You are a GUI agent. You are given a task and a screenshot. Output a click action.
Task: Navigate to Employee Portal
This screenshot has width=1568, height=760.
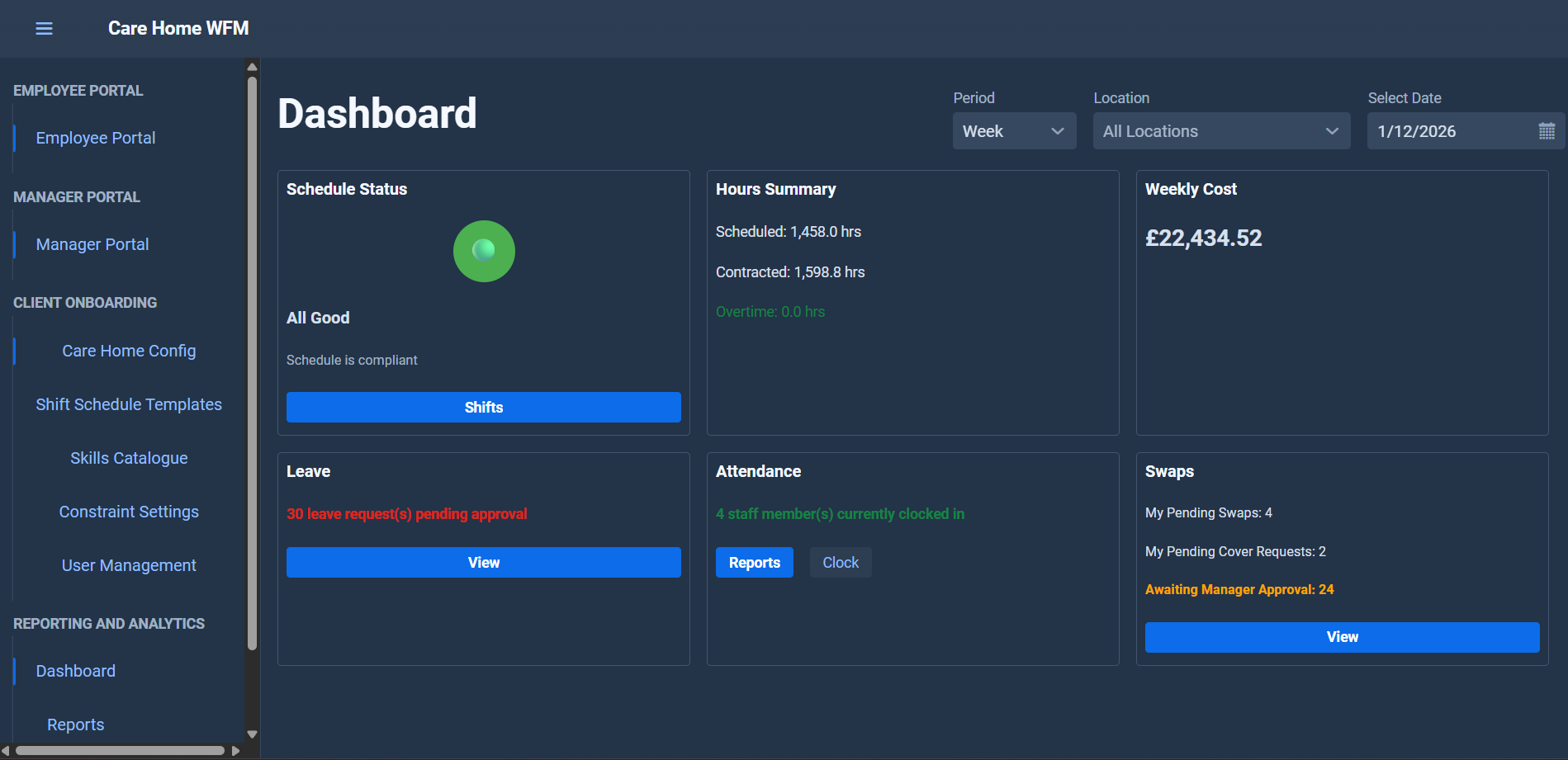tap(96, 138)
